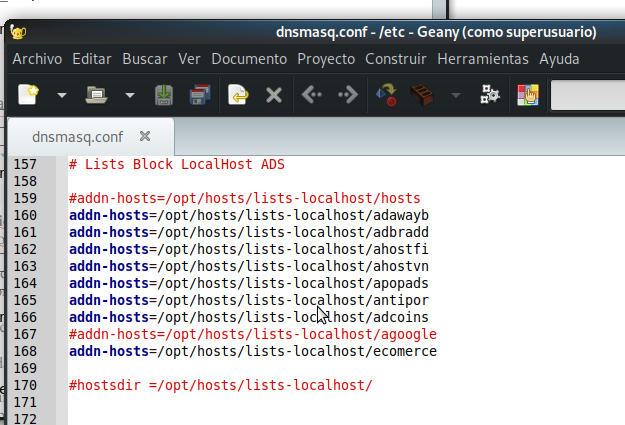Place cursor on '# Lists Block LocalHost ADS' comment

tap(177, 164)
